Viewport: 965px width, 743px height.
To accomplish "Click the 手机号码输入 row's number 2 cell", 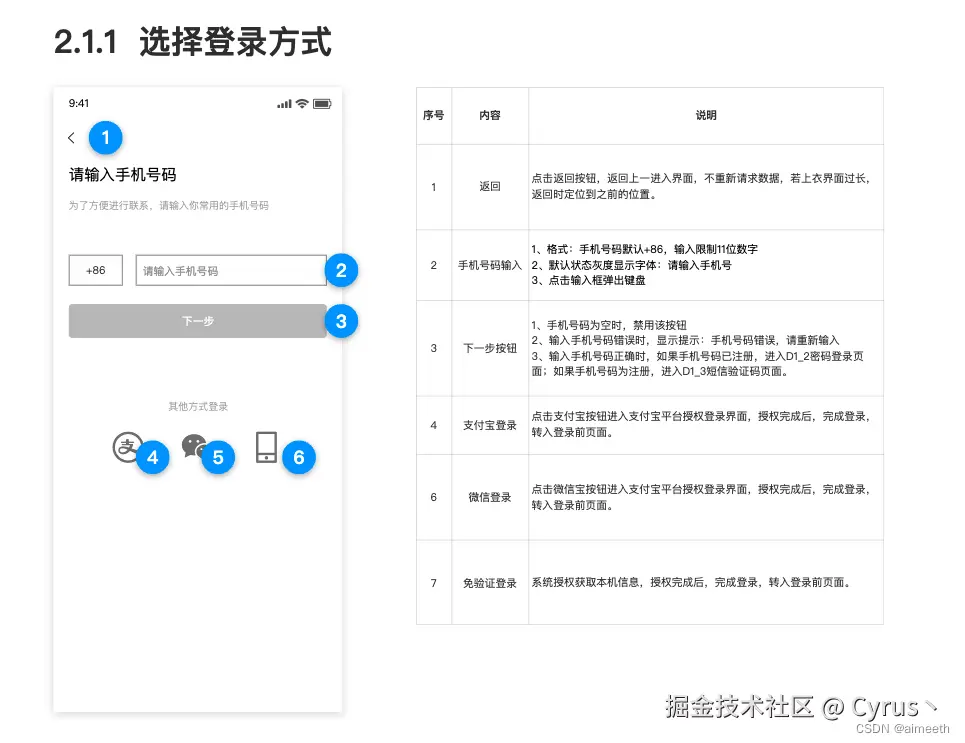I will click(x=434, y=265).
